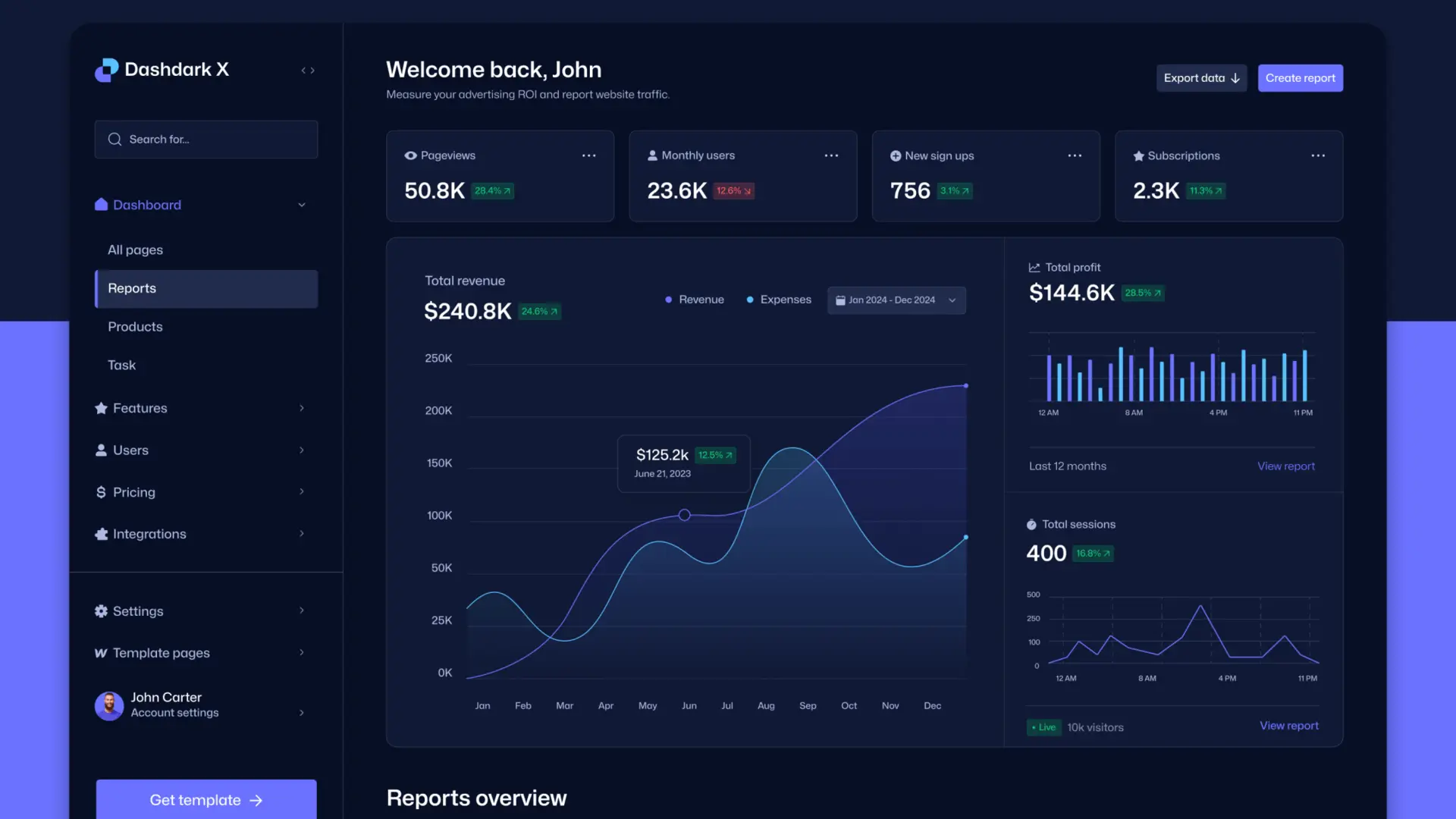Click the Subscriptions star icon
Image resolution: width=1456 pixels, height=819 pixels.
(x=1138, y=155)
